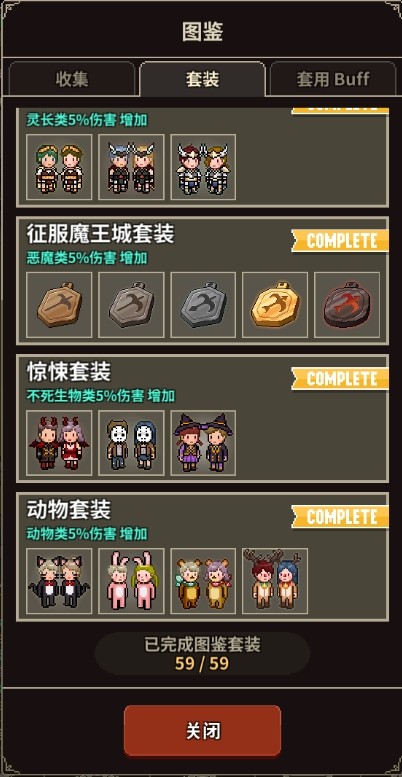Select the winged helmet armor pair
The image size is (402, 777).
(x=131, y=167)
